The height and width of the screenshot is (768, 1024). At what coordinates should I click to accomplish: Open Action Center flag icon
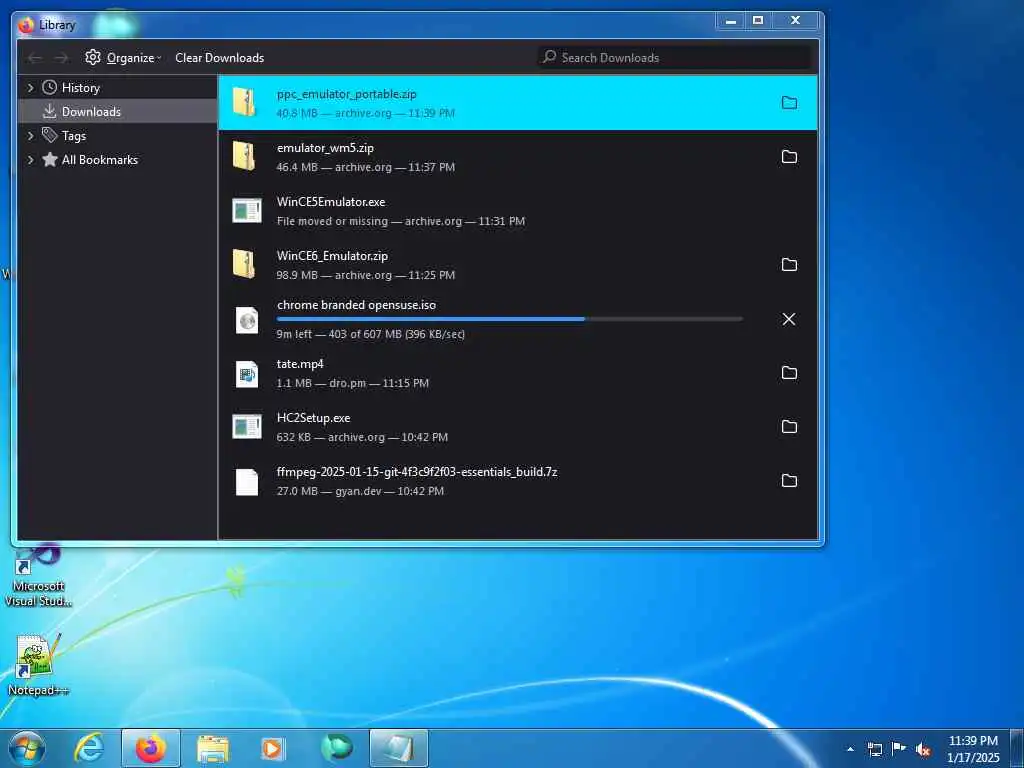point(899,749)
